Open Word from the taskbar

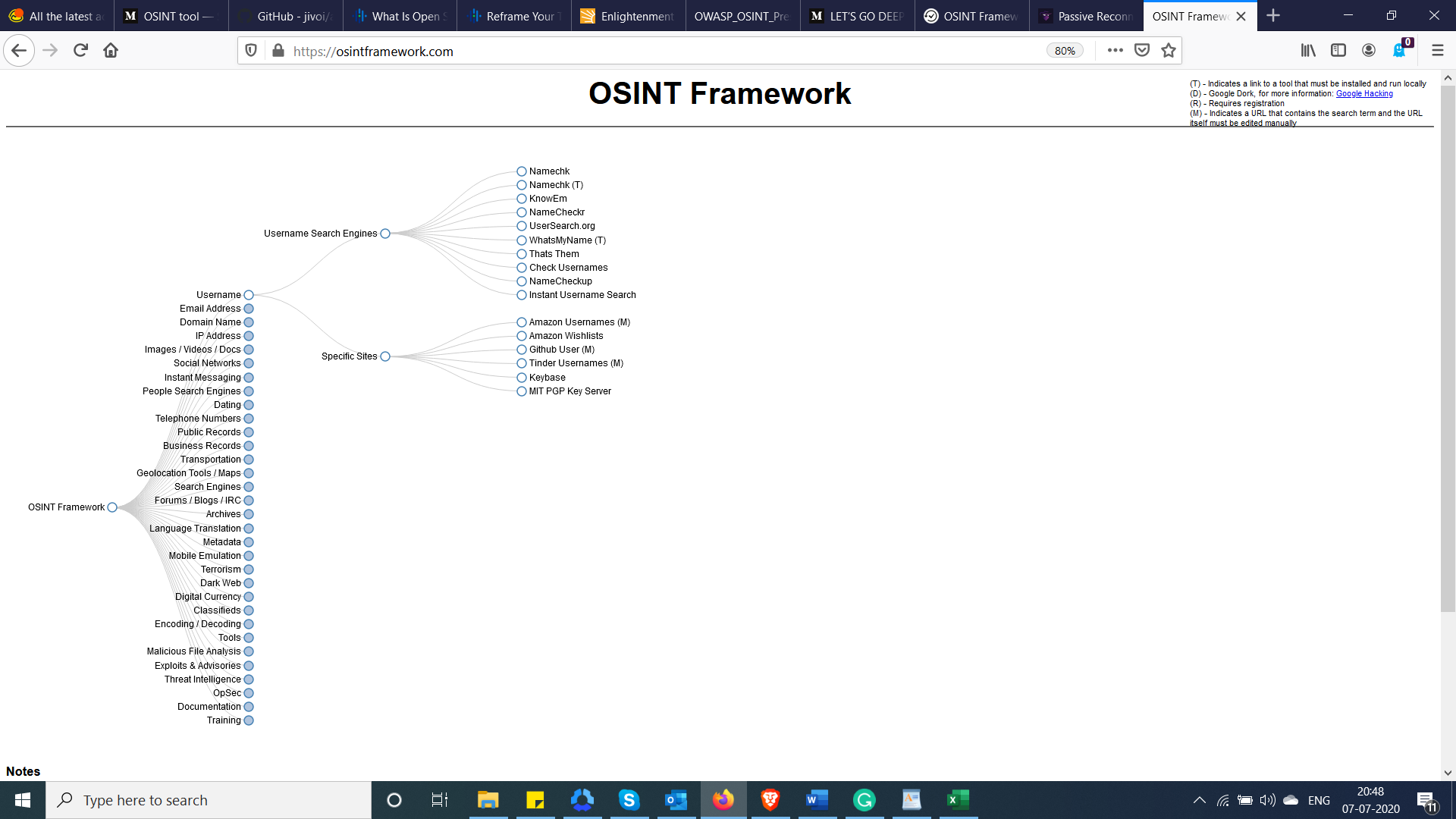click(817, 800)
